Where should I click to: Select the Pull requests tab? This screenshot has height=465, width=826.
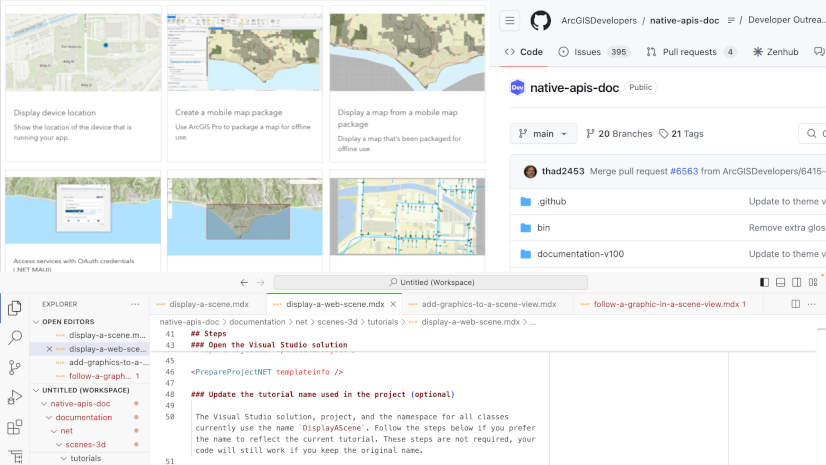[691, 52]
